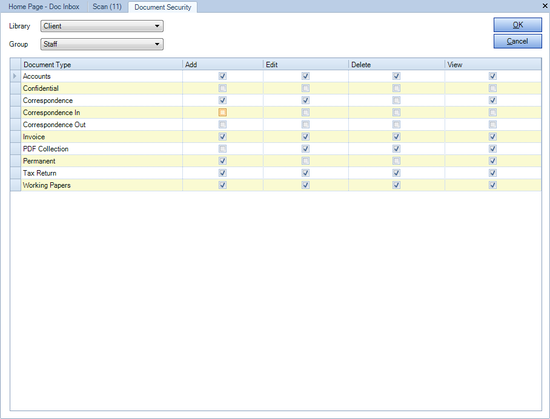Uncheck Edit permission for Accounts
The height and width of the screenshot is (419, 550).
[x=306, y=76]
